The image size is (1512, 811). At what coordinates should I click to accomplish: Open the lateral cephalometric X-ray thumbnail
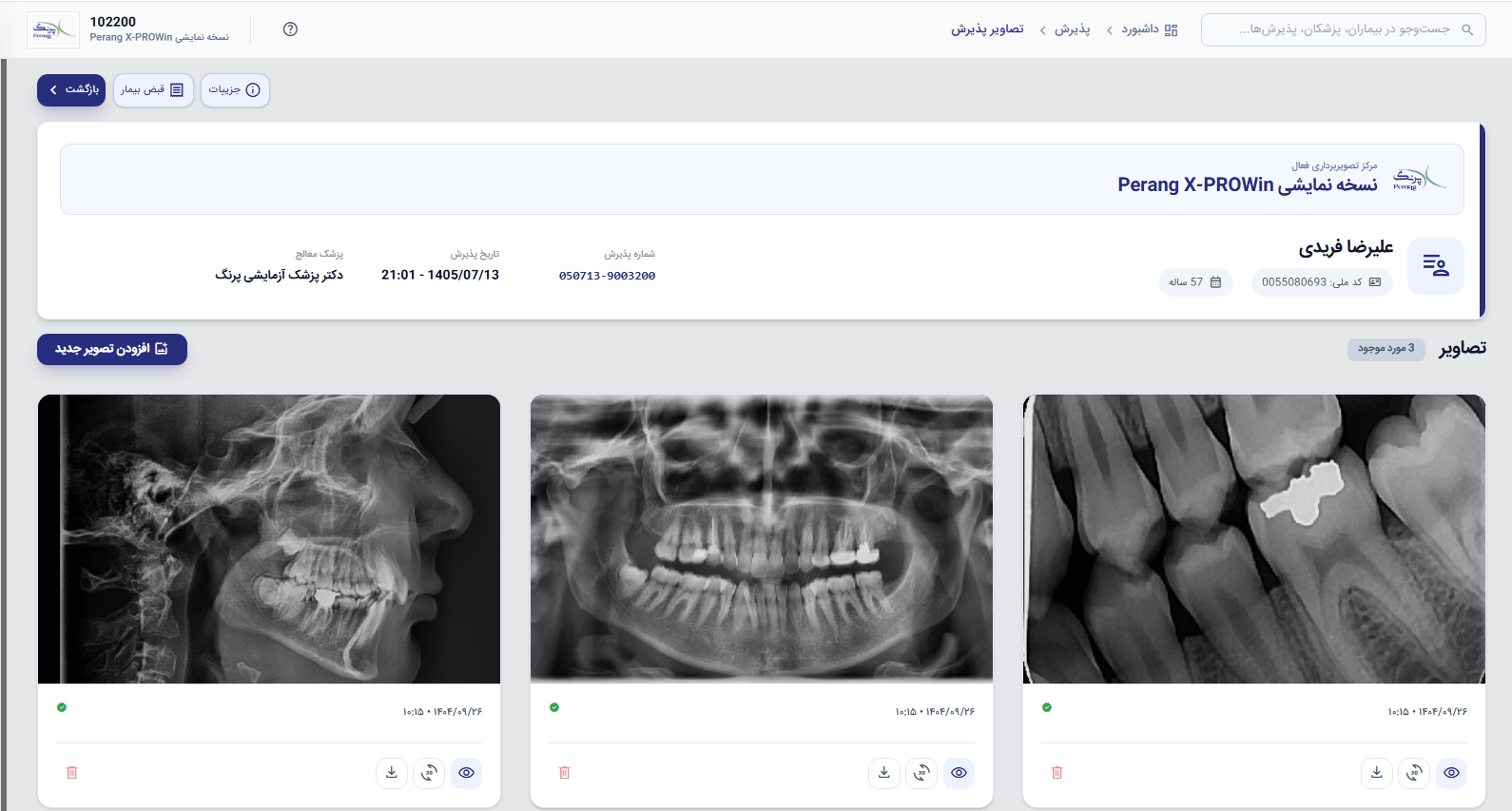[x=269, y=539]
